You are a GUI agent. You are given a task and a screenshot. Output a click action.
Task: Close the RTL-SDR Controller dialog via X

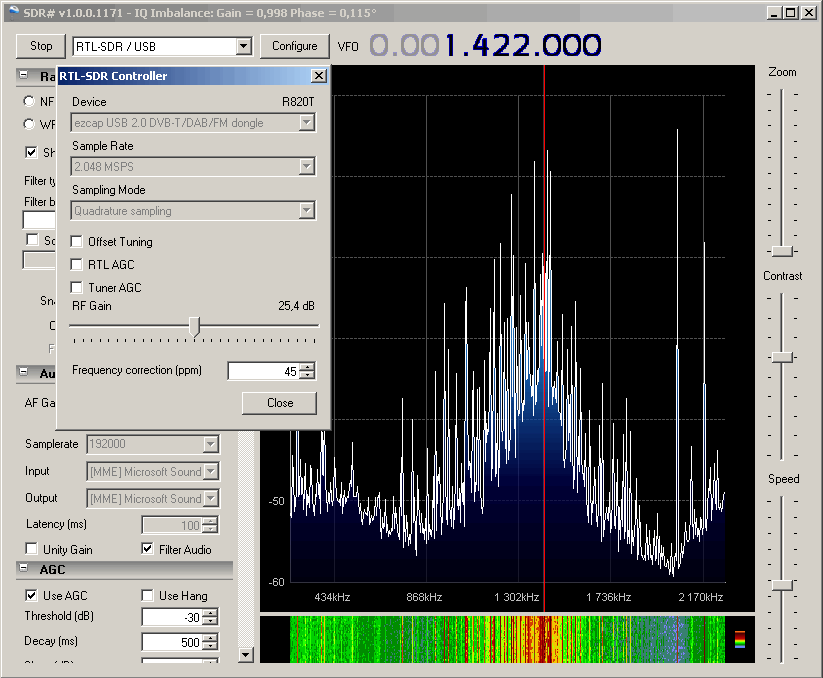tap(318, 76)
